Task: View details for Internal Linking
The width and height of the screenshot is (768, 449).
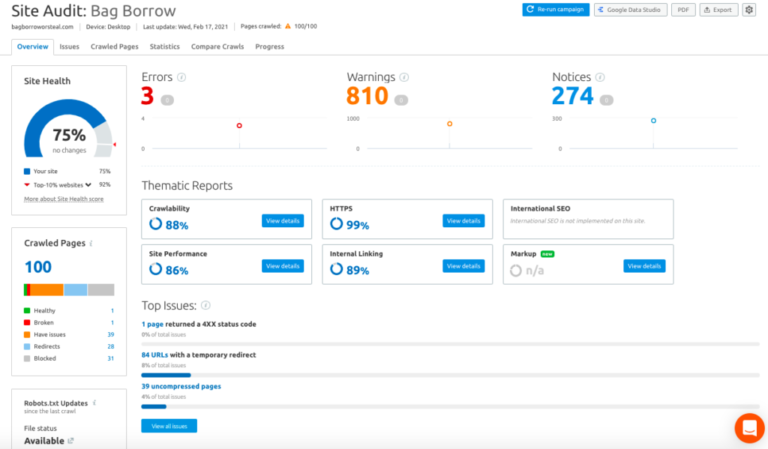Action: pyautogui.click(x=463, y=266)
